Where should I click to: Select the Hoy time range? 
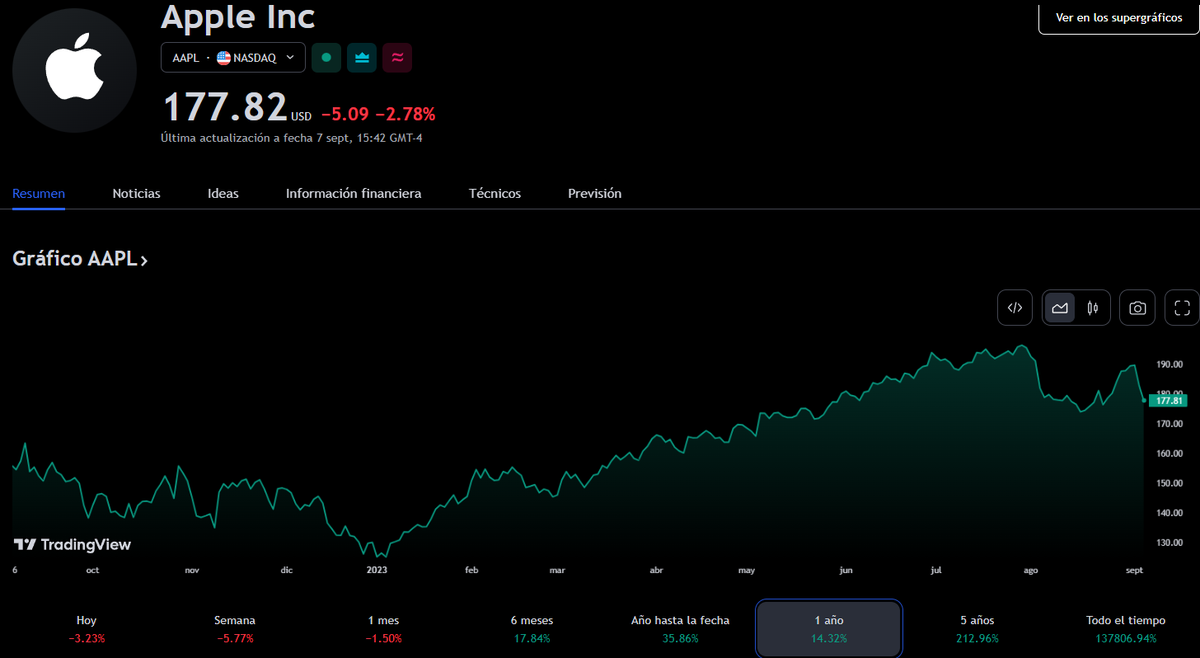tap(87, 629)
